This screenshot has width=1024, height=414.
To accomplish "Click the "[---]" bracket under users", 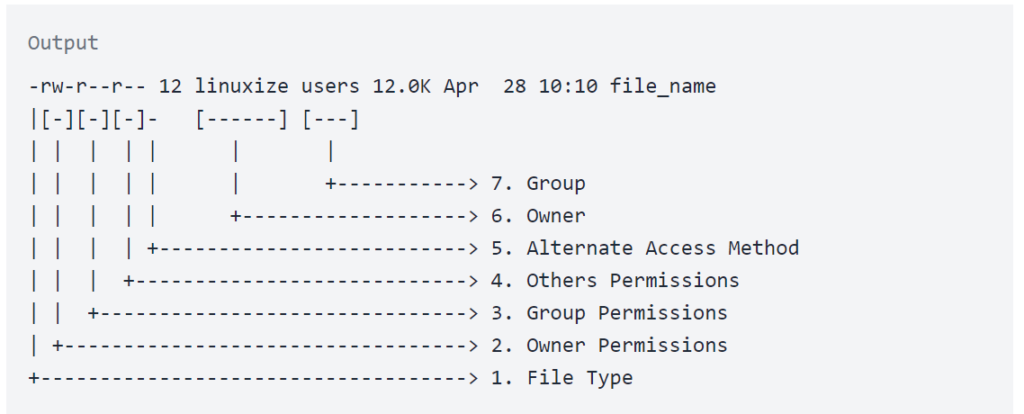I will pyautogui.click(x=330, y=120).
